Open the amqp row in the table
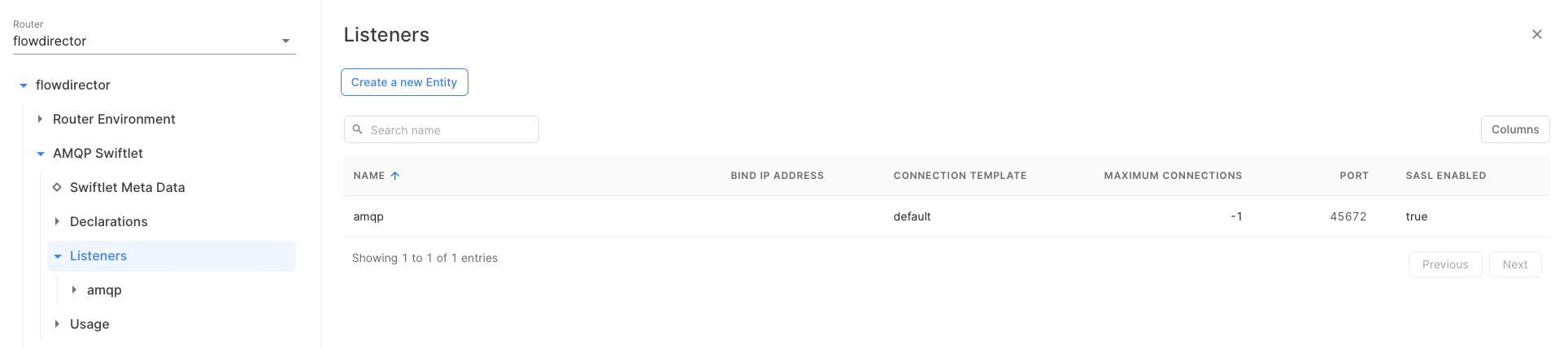Image resolution: width=1568 pixels, height=349 pixels. pos(368,216)
